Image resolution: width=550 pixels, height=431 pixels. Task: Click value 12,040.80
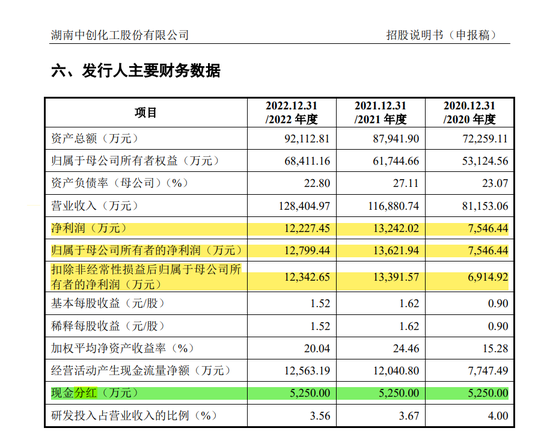[396, 371]
